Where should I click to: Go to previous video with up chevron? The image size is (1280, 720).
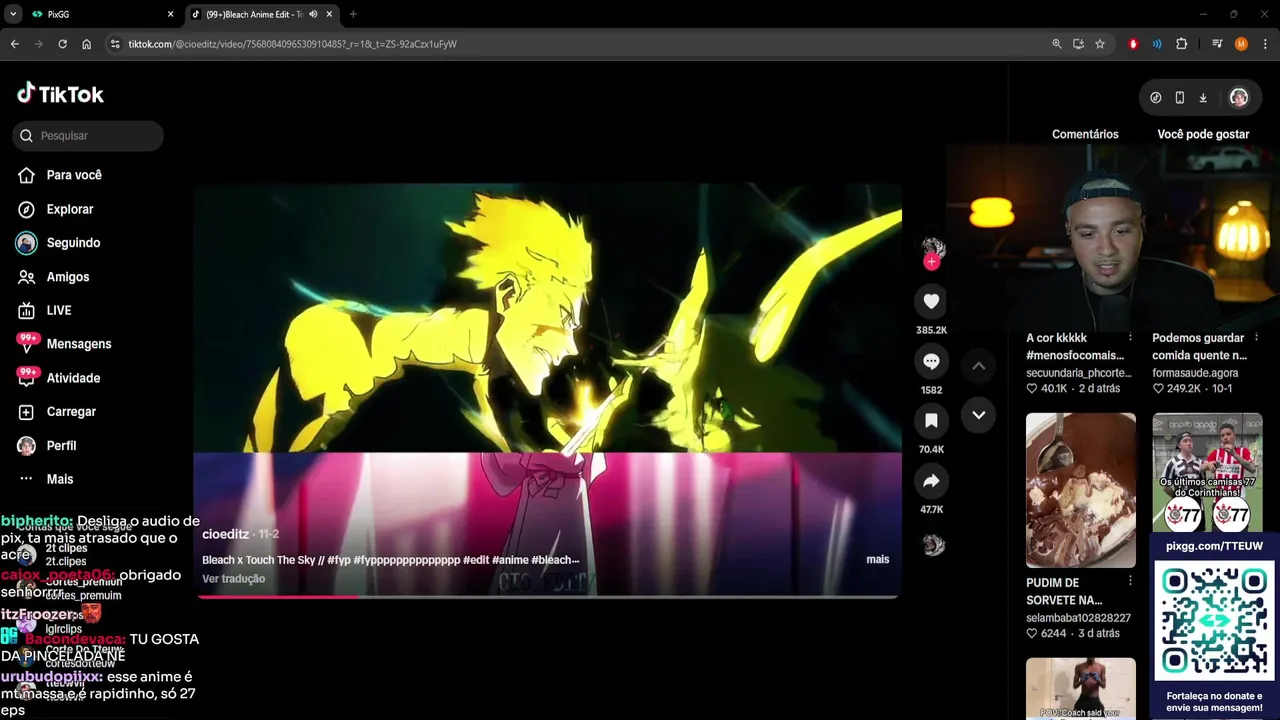pos(979,366)
